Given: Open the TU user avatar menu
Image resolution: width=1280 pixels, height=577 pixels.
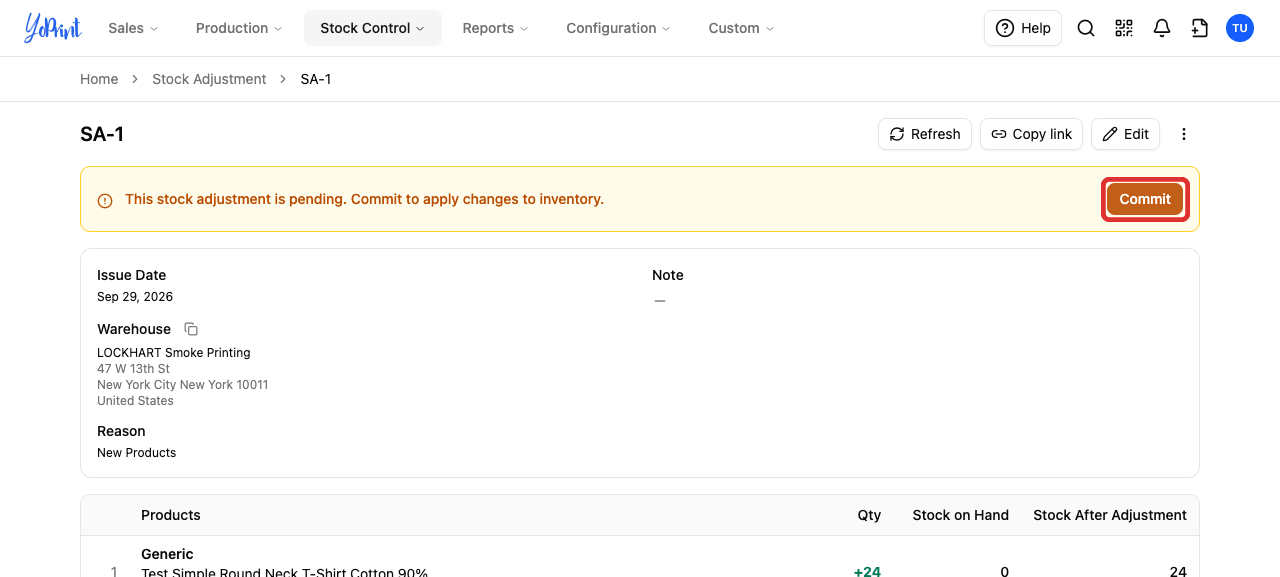Looking at the screenshot, I should point(1239,28).
